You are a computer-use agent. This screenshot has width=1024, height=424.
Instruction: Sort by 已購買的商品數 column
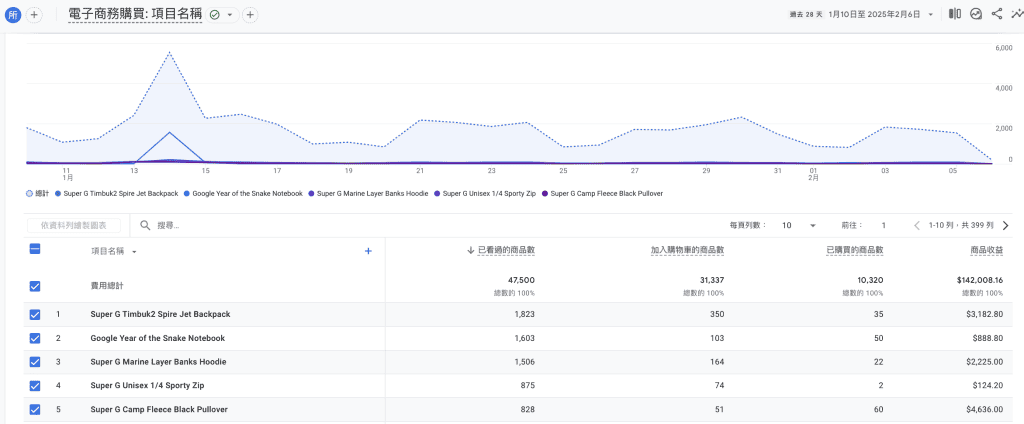point(854,250)
